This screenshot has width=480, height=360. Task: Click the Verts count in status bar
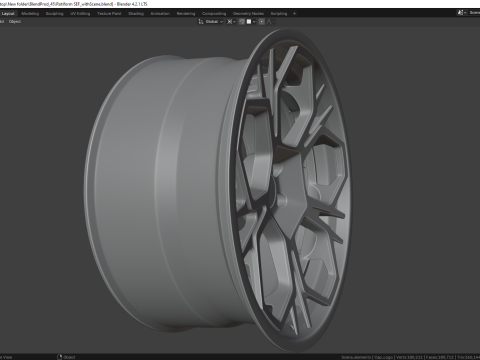click(x=410, y=357)
